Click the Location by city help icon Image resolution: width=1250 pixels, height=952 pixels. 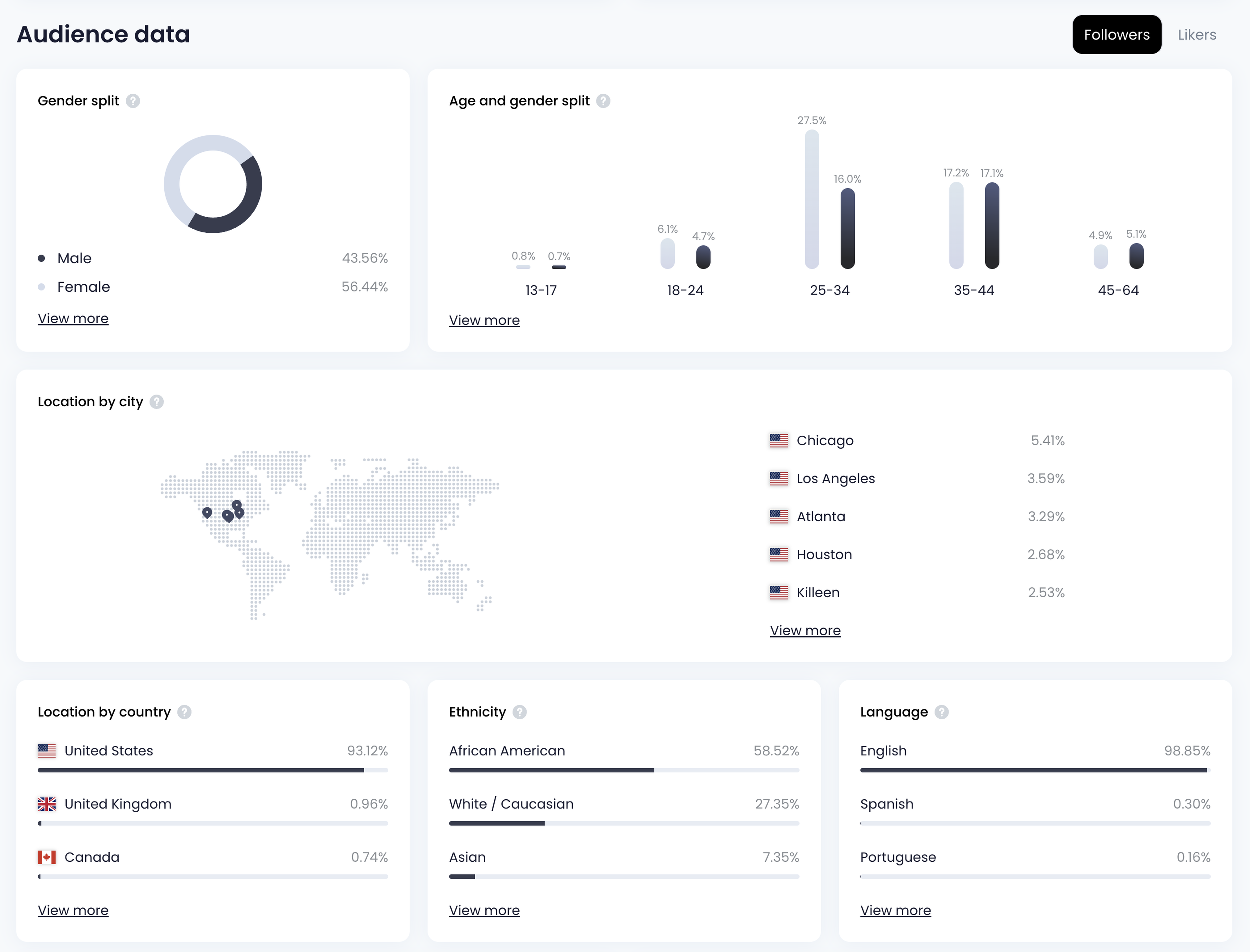[x=157, y=402]
